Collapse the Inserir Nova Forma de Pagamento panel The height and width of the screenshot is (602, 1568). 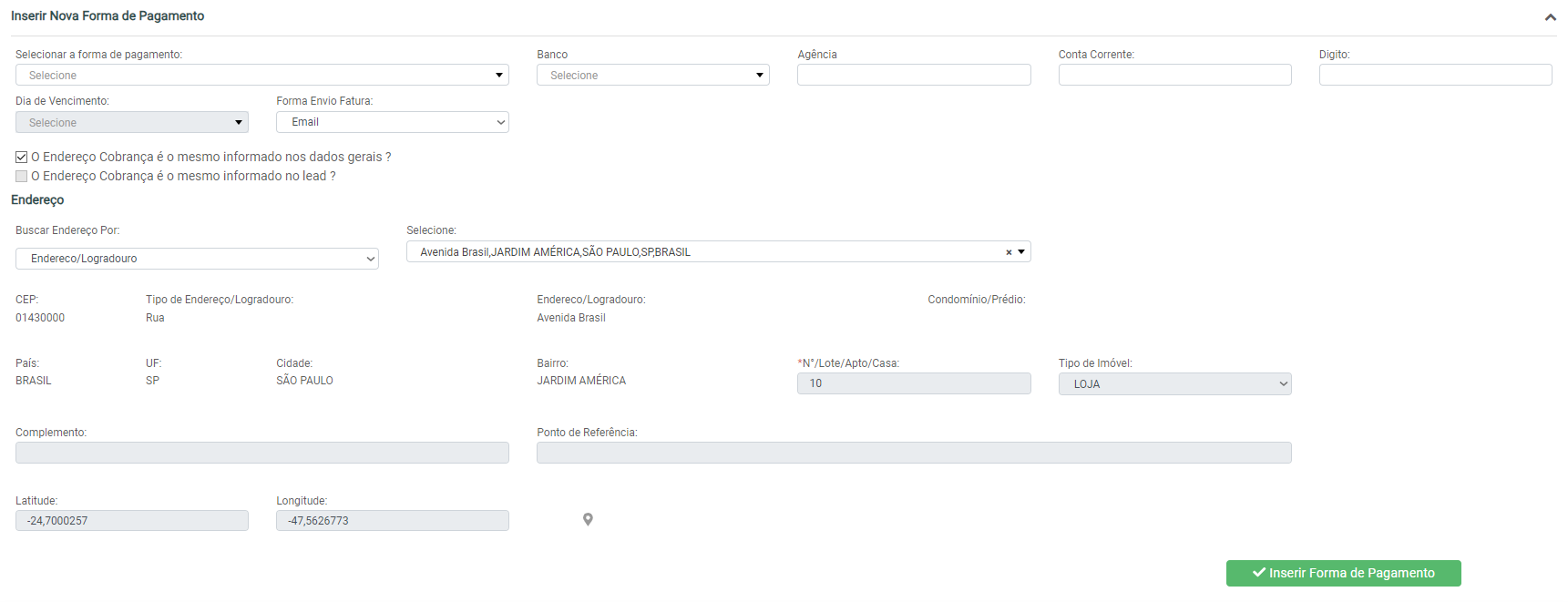pyautogui.click(x=1550, y=17)
